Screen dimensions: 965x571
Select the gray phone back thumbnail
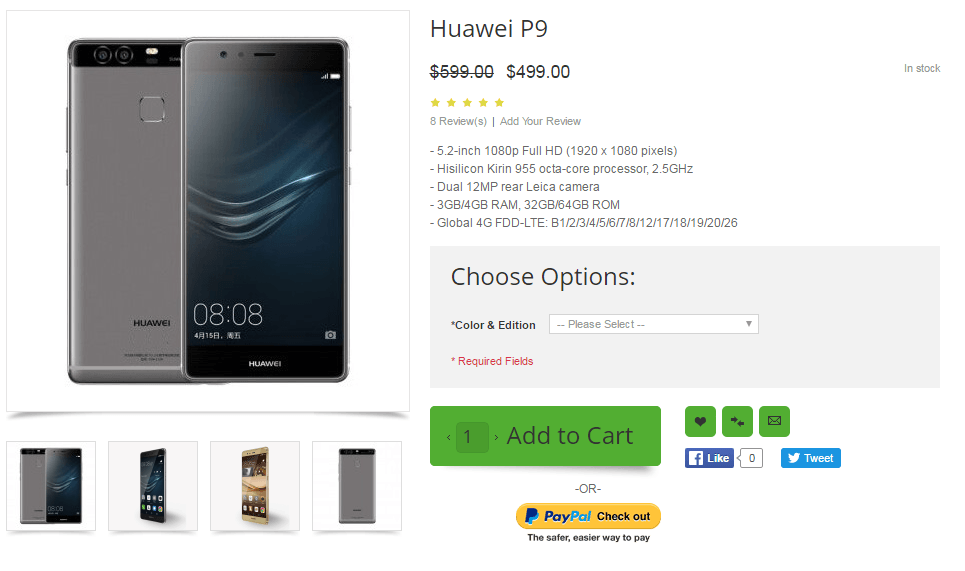[357, 486]
